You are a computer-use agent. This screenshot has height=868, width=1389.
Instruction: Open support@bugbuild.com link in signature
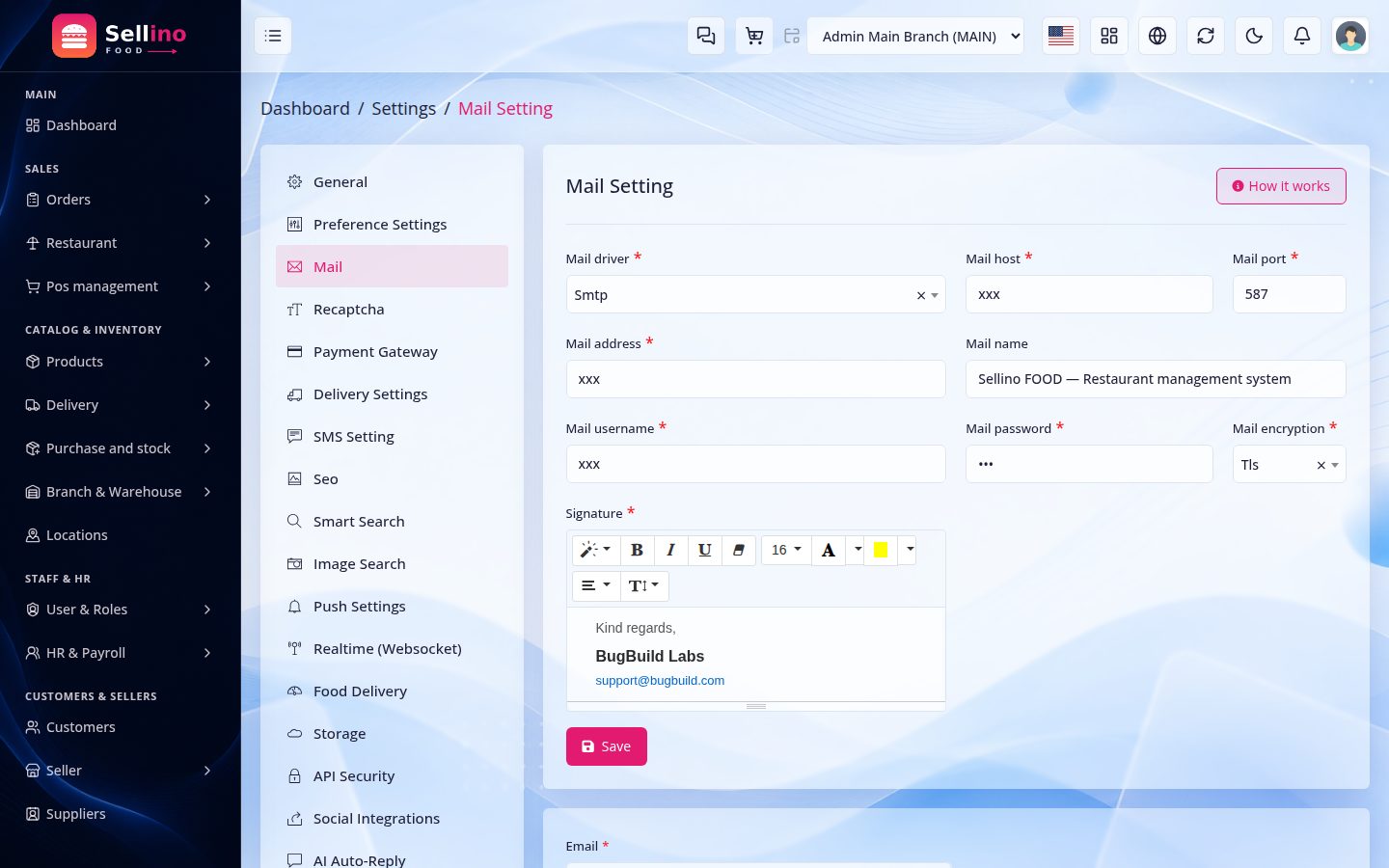[x=660, y=680]
